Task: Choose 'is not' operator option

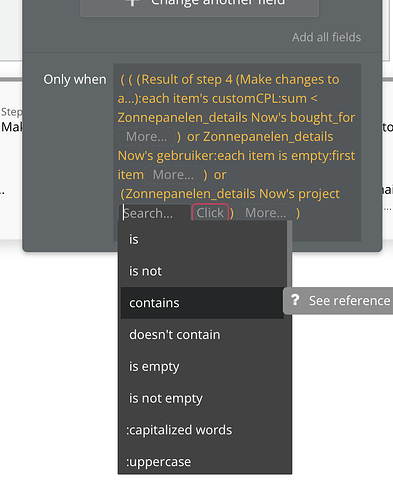Action: click(x=202, y=271)
